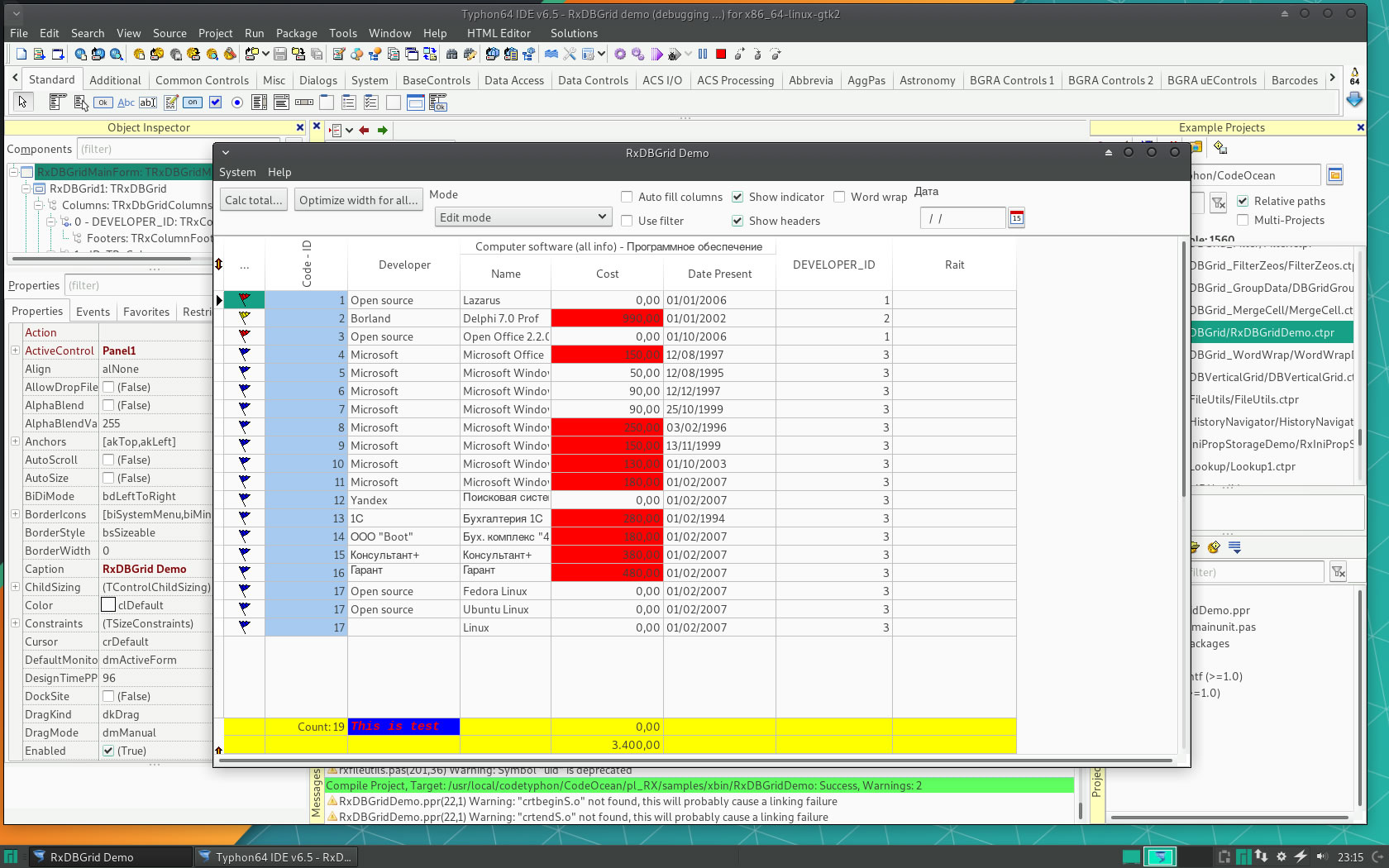Pick the Ok TButton component icon

click(x=103, y=102)
